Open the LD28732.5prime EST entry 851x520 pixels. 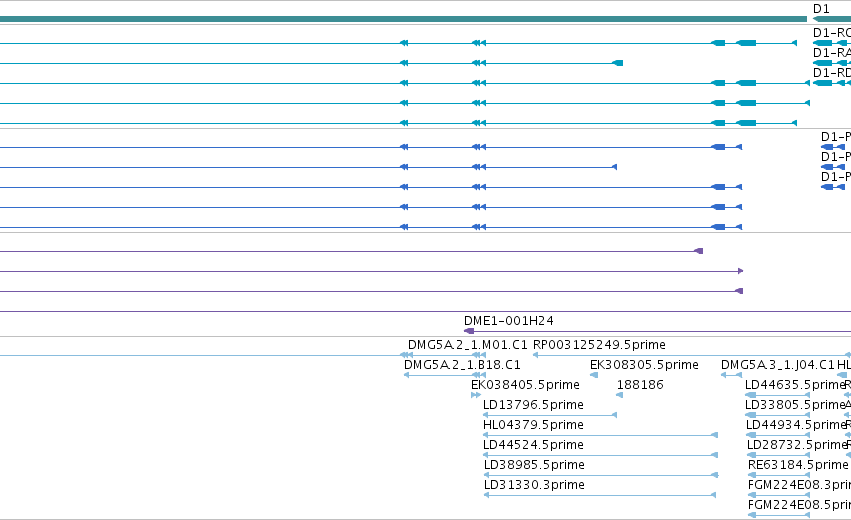coord(797,445)
